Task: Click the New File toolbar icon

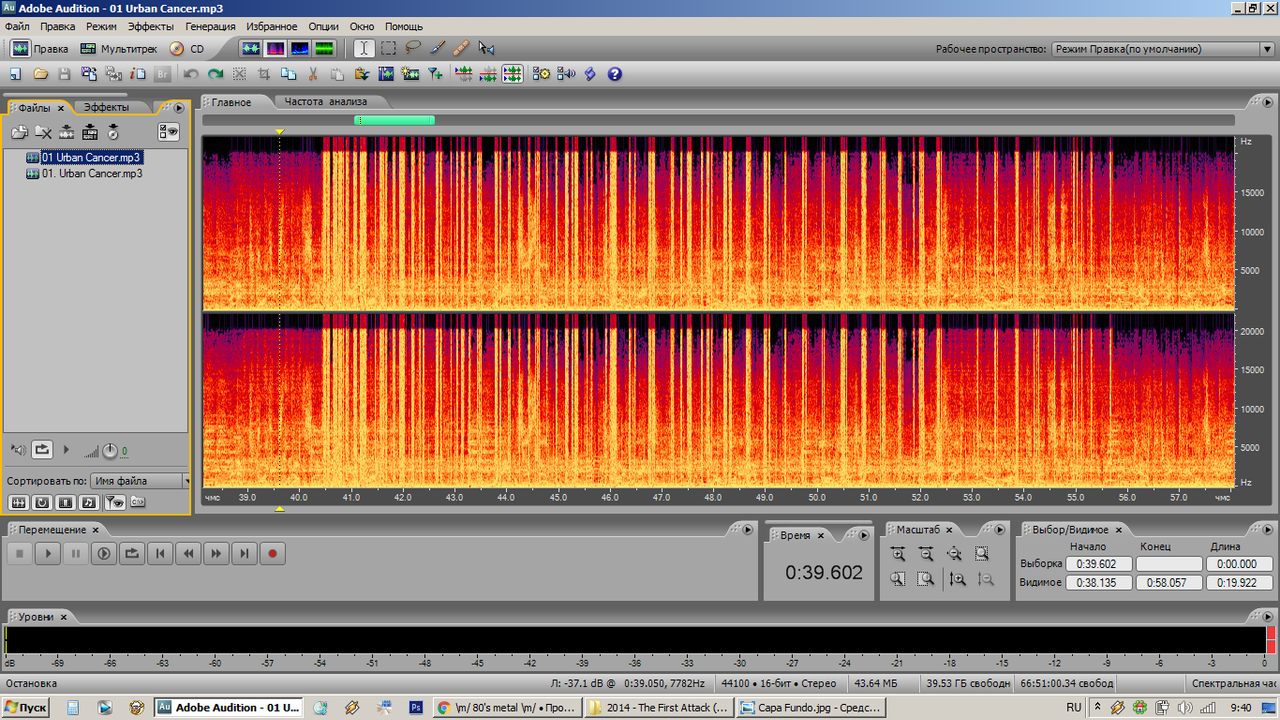Action: (16, 74)
